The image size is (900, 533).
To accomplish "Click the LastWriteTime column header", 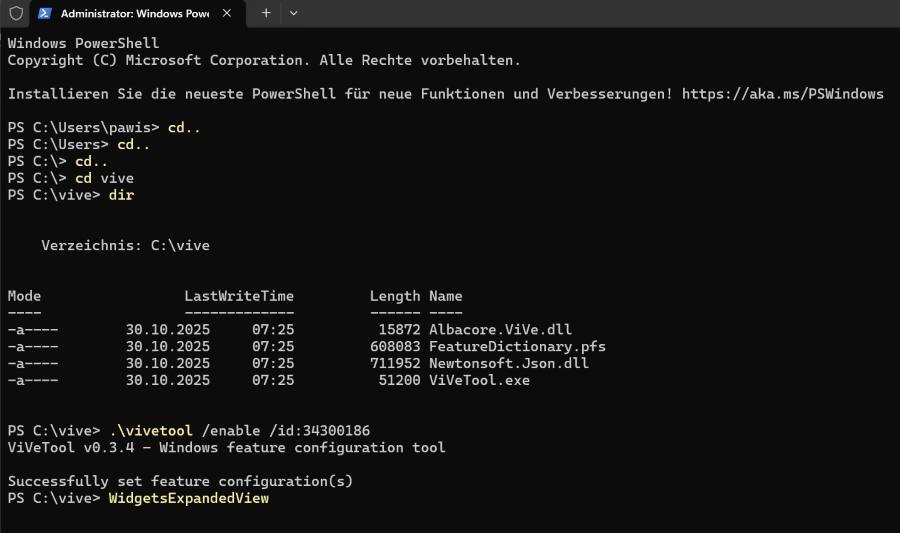I will (x=239, y=296).
